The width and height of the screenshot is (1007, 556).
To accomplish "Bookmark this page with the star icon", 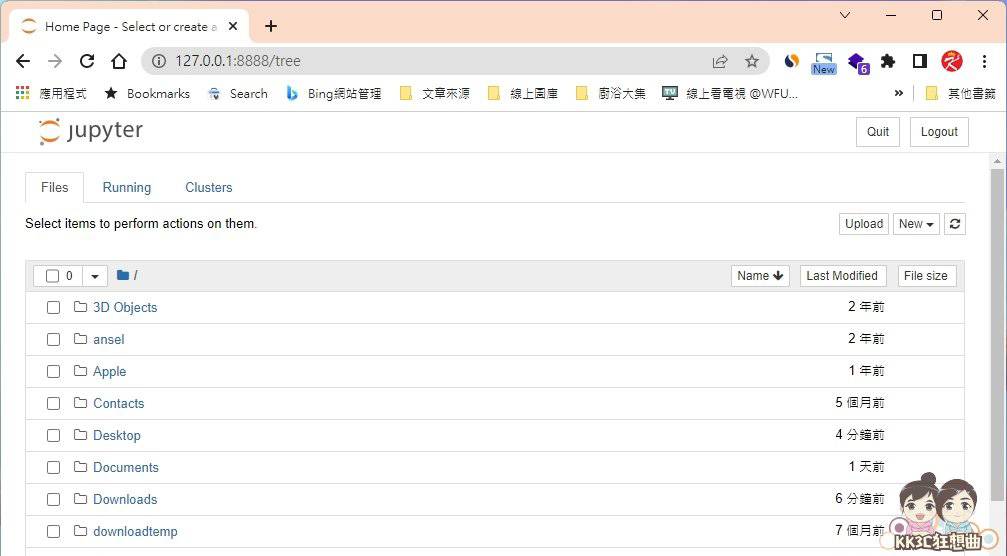I will pos(752,61).
